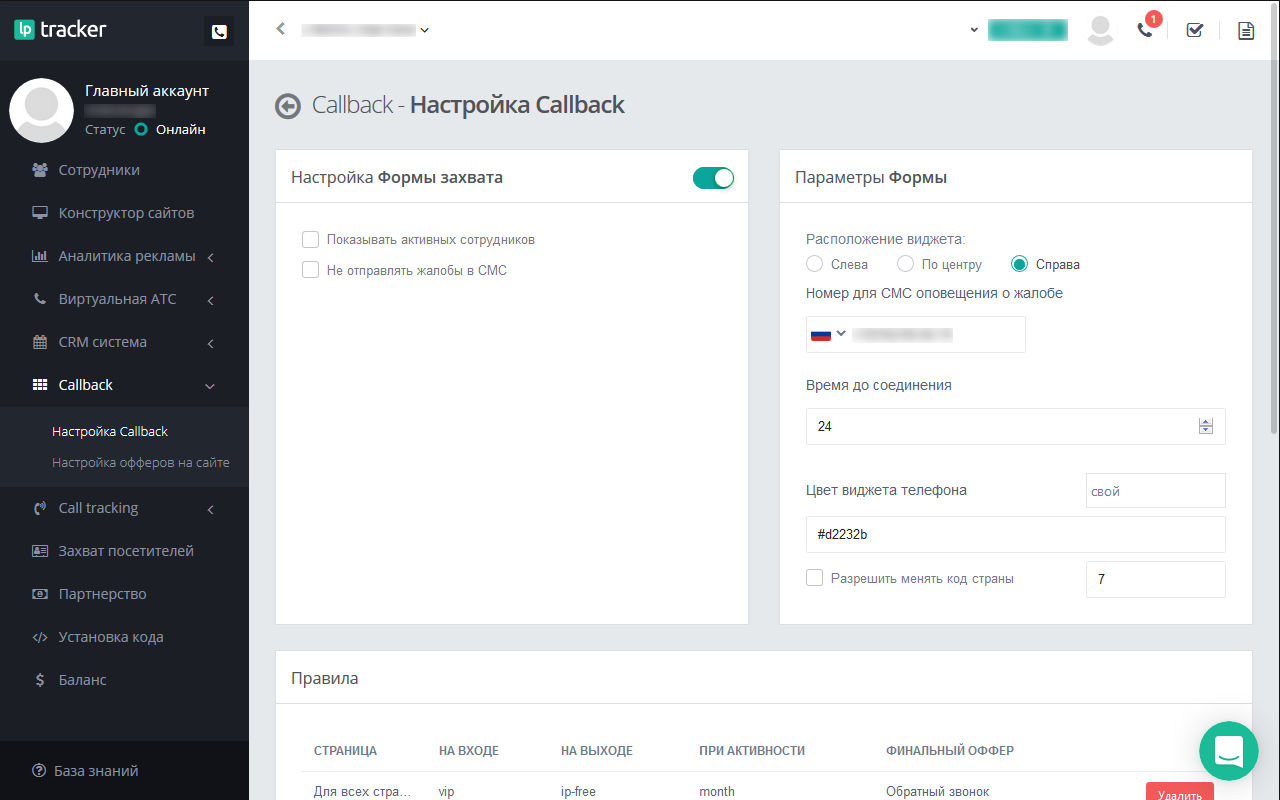Click the left chevron in the top bar

click(x=281, y=29)
